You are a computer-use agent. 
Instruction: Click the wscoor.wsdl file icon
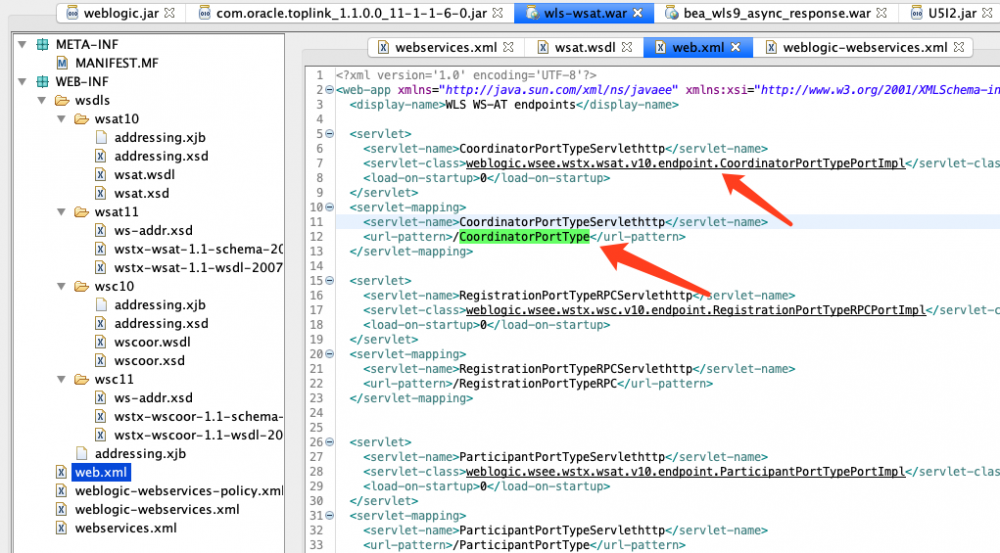click(x=101, y=342)
